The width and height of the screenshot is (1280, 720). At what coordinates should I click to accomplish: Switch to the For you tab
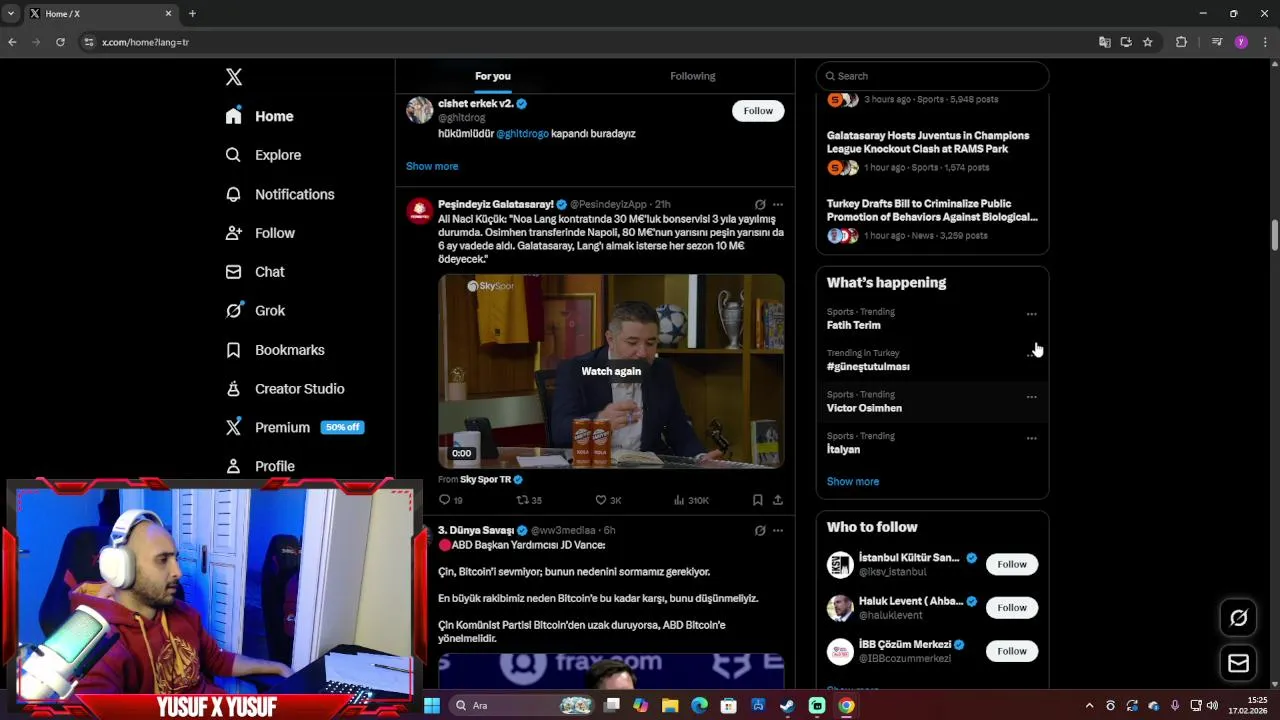pyautogui.click(x=493, y=76)
